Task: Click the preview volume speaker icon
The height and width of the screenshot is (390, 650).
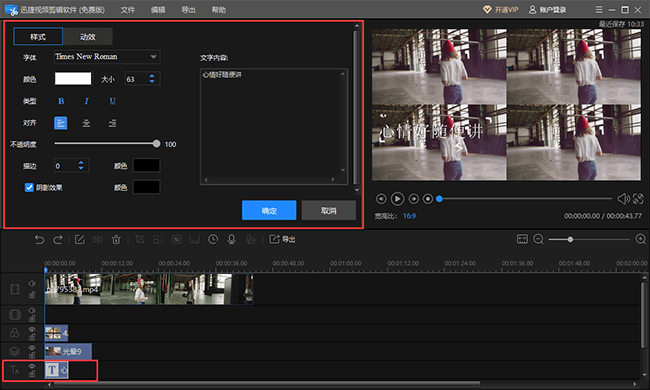Action: (623, 199)
